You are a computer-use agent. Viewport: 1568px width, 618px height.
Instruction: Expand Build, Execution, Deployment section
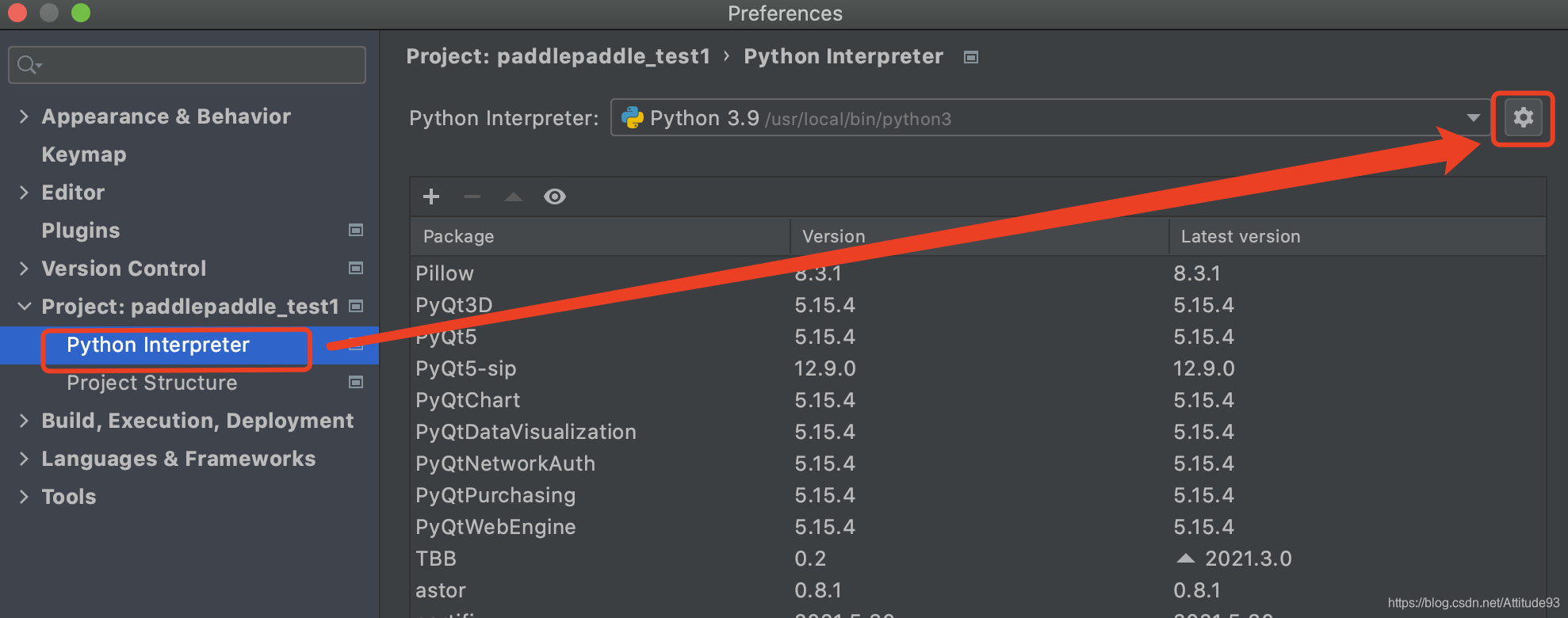(x=24, y=421)
